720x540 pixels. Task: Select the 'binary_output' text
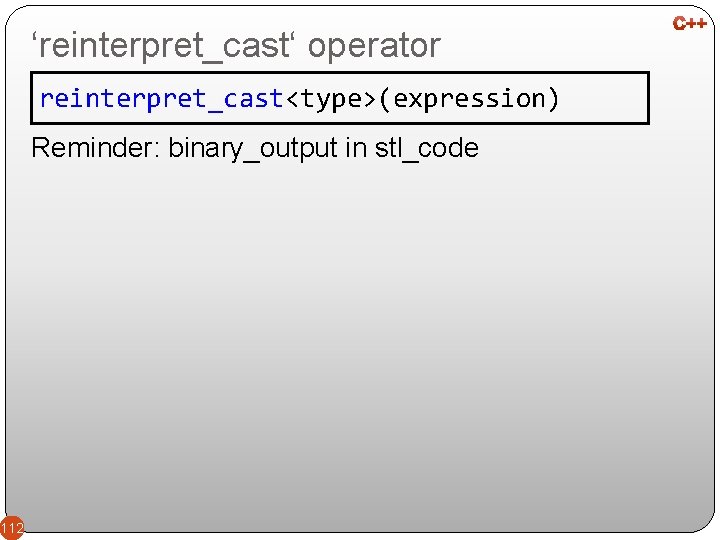pyautogui.click(x=253, y=148)
